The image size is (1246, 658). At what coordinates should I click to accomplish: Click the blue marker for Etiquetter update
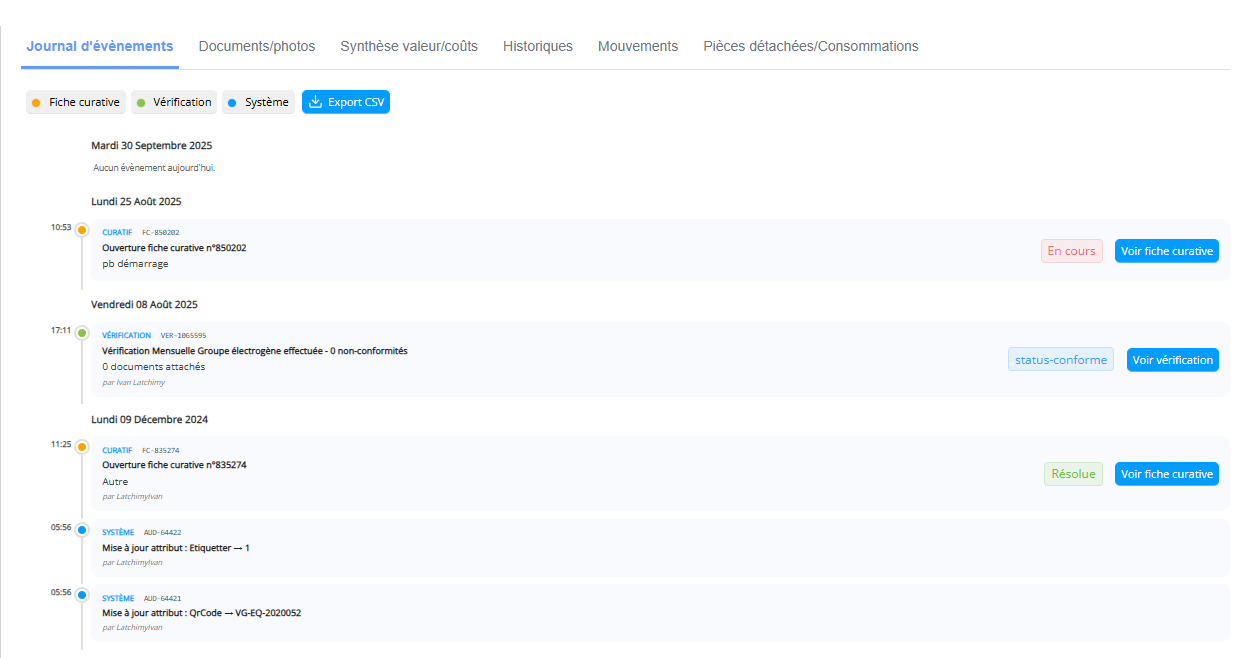(82, 529)
